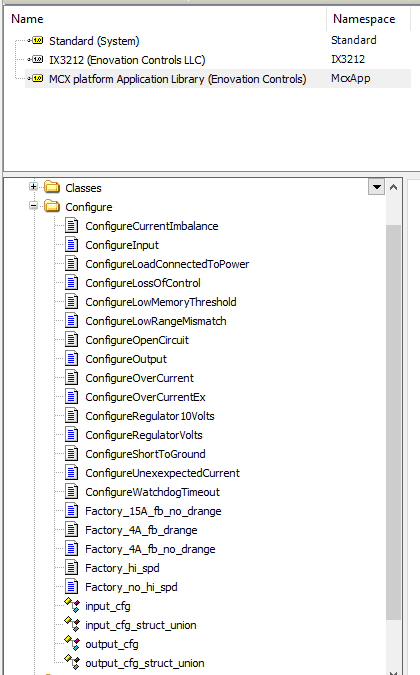Viewport: 420px width, 675px height.
Task: Click the MCX platform Application Library icon
Action: pos(38,78)
